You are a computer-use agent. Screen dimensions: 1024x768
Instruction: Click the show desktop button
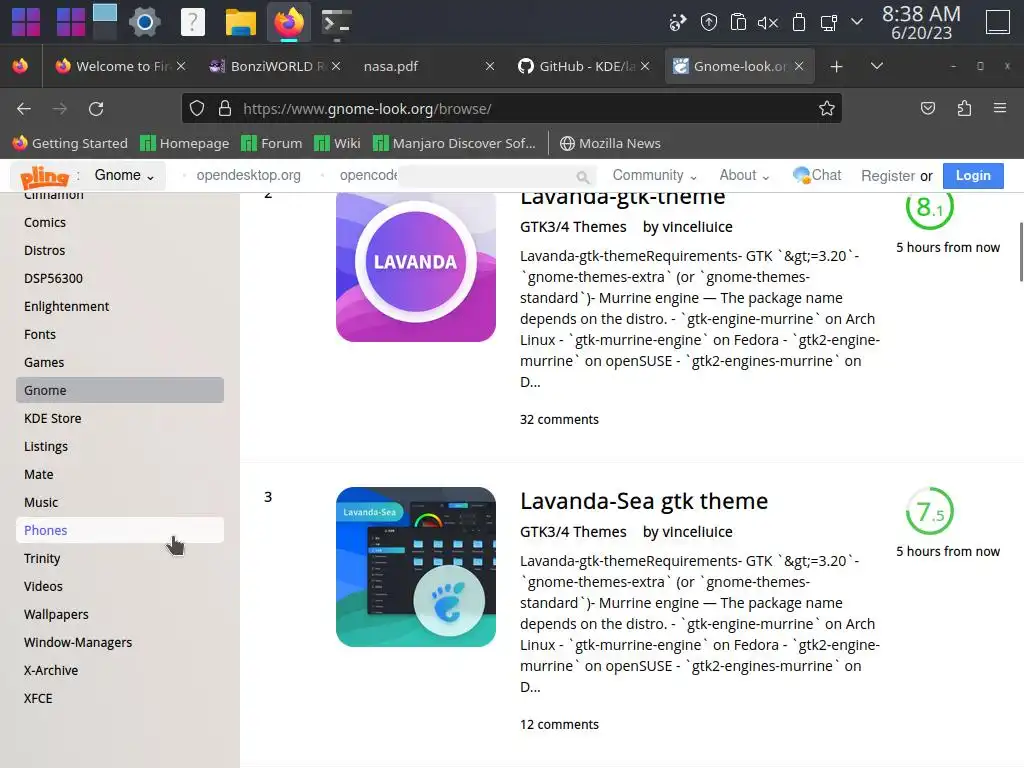click(x=998, y=22)
